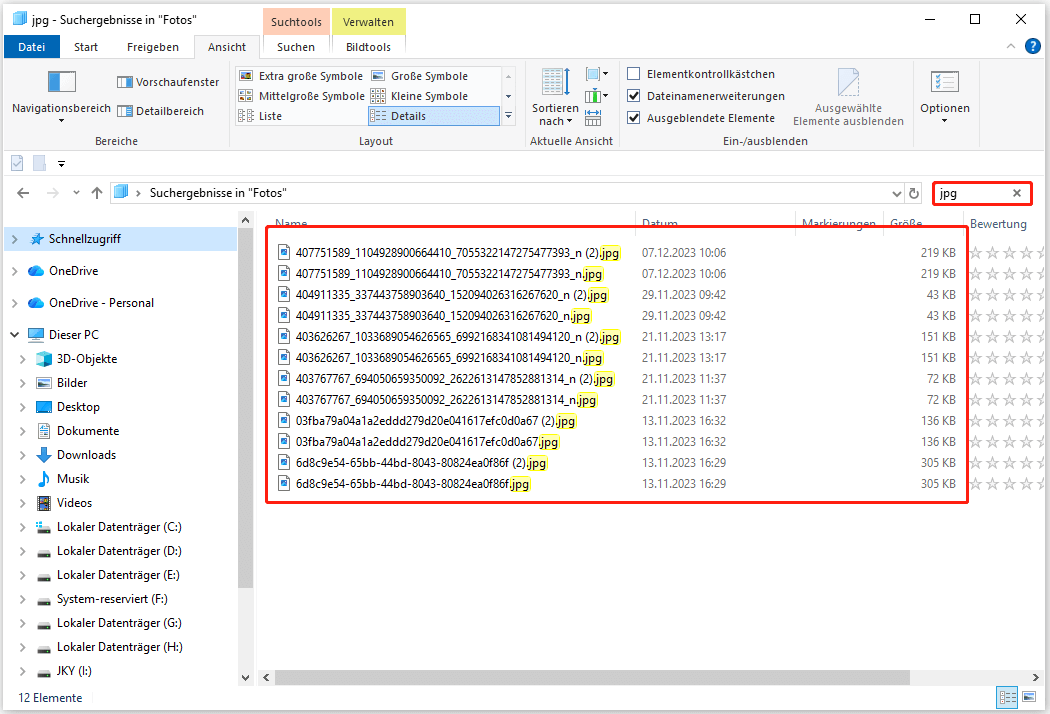Expand Lokaler Datenträger (C:) node
The width and height of the screenshot is (1050, 714).
point(23,528)
